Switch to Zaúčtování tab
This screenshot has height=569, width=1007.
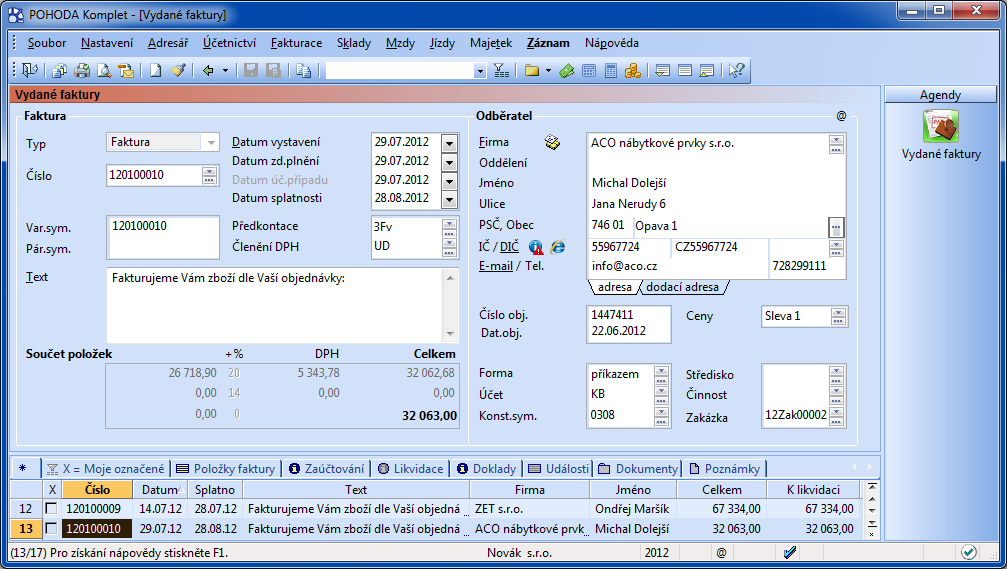coord(326,469)
